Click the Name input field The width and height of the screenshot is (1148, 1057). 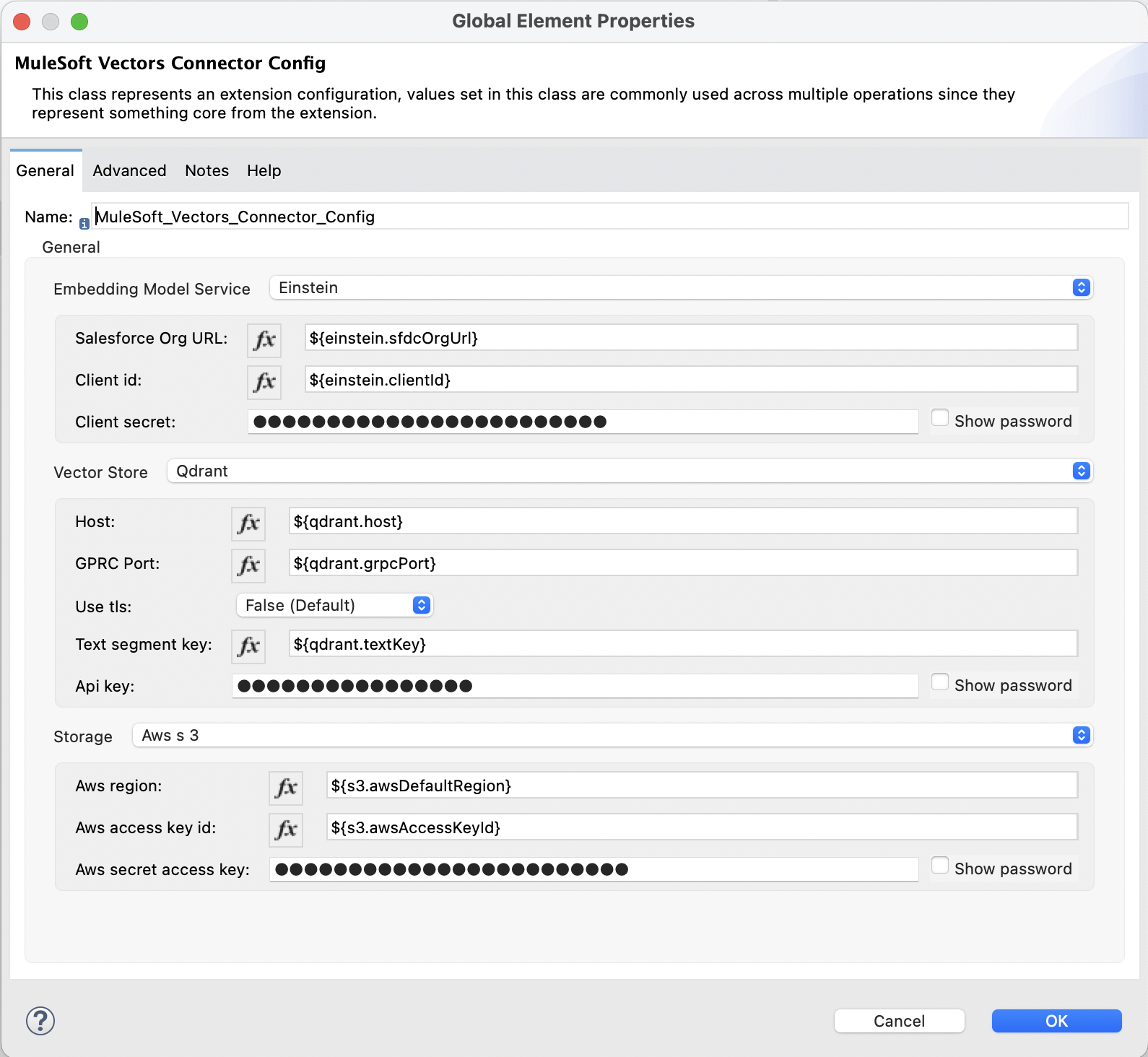pos(611,217)
